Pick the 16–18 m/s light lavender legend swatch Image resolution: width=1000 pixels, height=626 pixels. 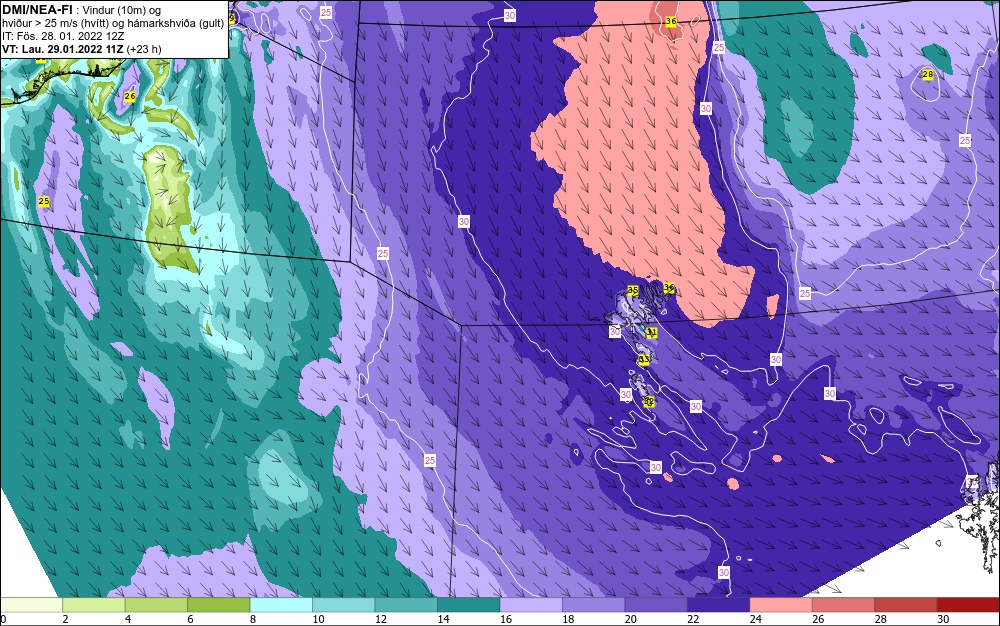click(x=531, y=605)
